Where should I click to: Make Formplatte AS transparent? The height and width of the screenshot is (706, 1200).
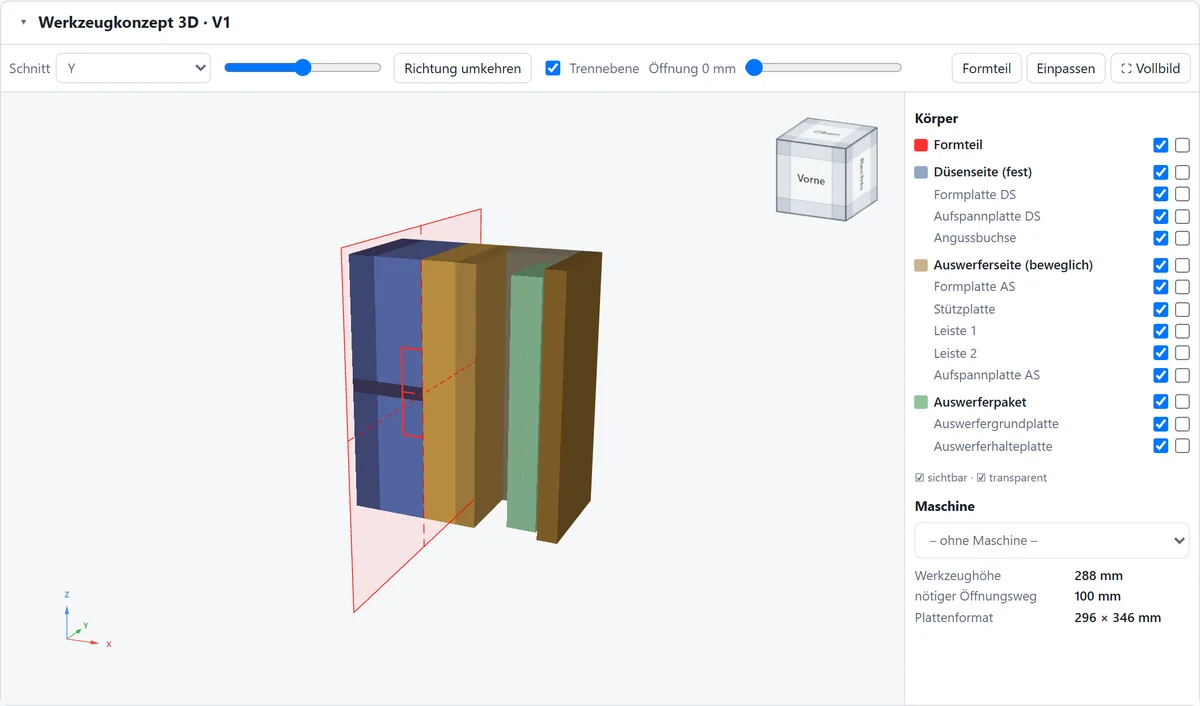coord(1182,287)
